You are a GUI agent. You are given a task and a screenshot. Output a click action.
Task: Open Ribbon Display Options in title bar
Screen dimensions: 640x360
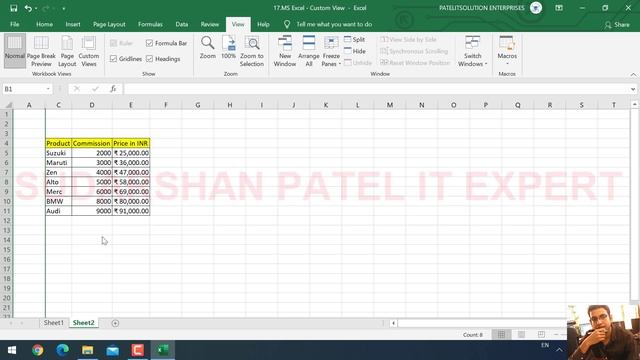coord(559,8)
